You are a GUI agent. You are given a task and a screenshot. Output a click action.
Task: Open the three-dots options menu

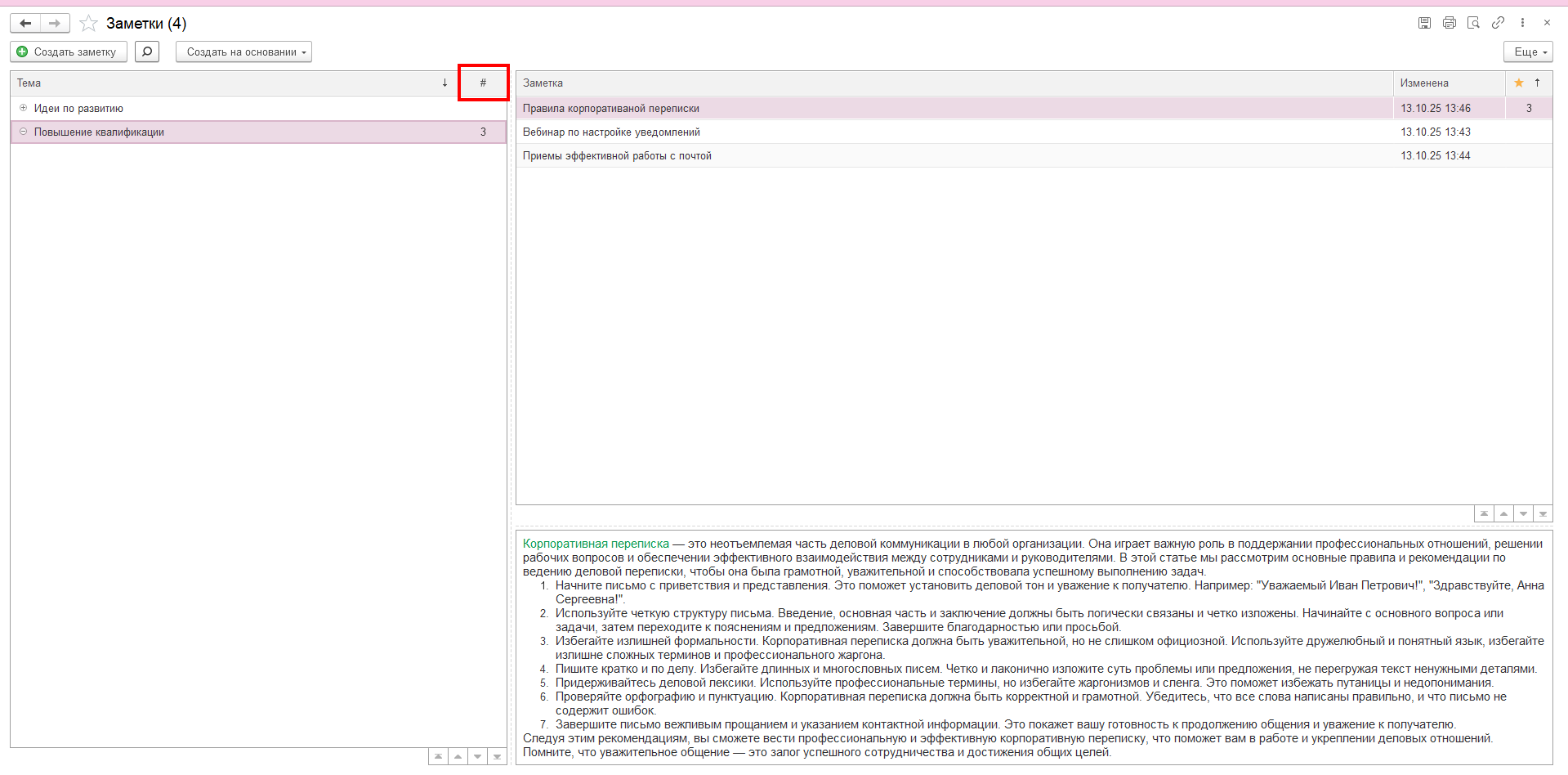tap(1522, 23)
